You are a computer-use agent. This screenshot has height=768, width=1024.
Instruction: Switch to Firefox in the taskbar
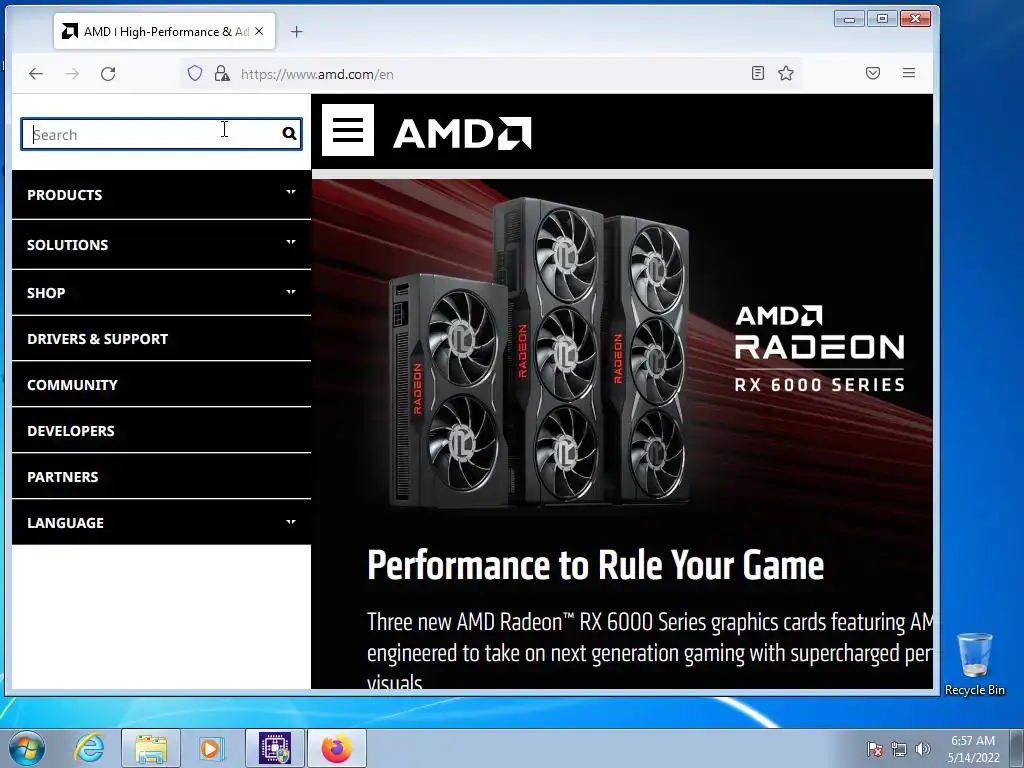click(x=336, y=748)
